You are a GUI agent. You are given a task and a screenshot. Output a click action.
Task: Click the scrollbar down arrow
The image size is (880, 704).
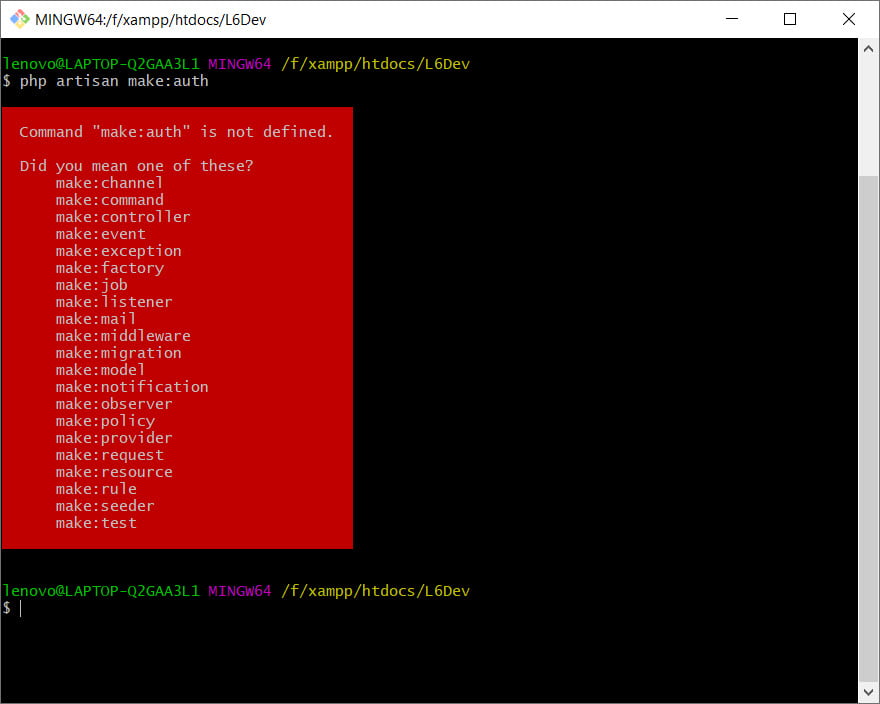(868, 692)
